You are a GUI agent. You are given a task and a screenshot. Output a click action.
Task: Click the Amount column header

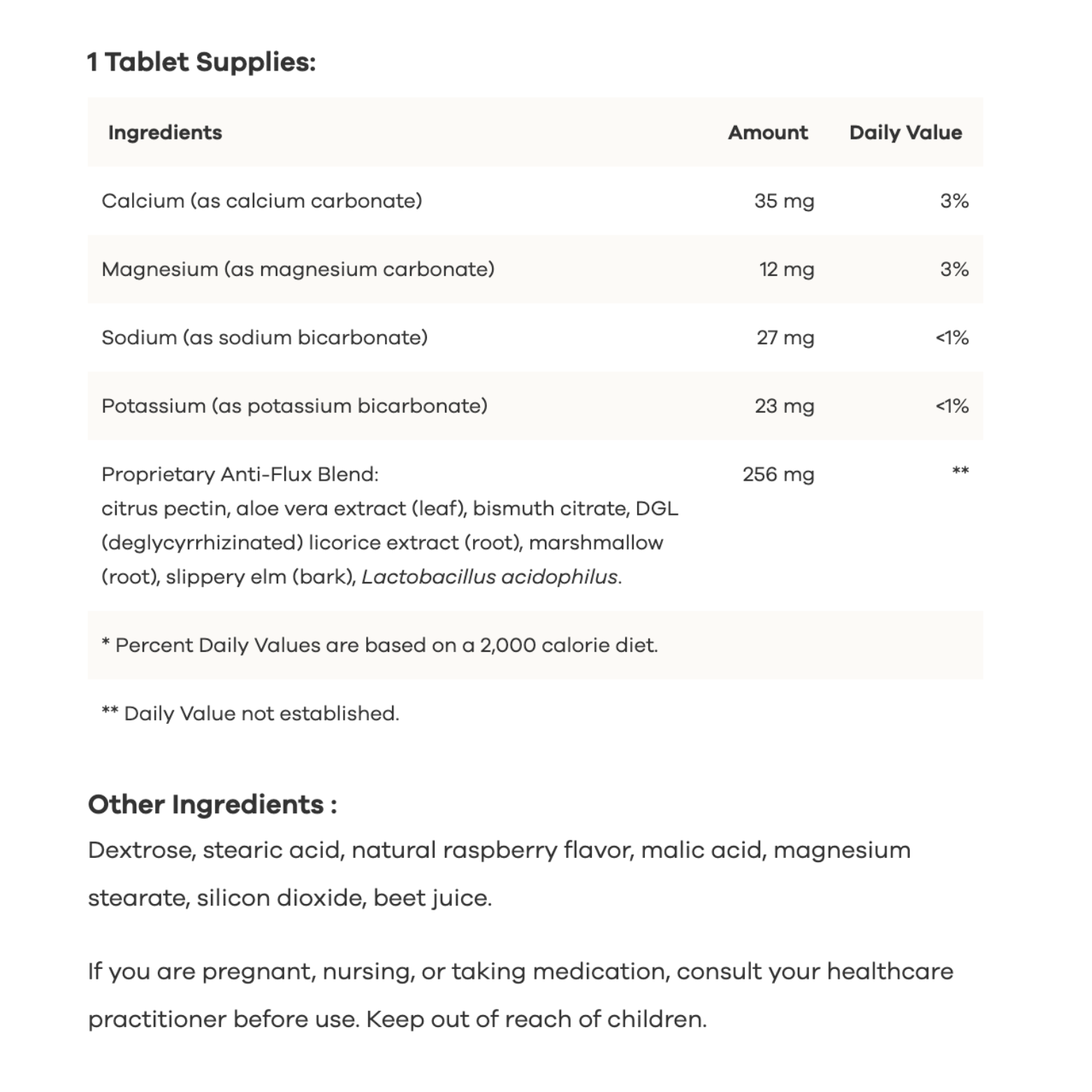767,133
